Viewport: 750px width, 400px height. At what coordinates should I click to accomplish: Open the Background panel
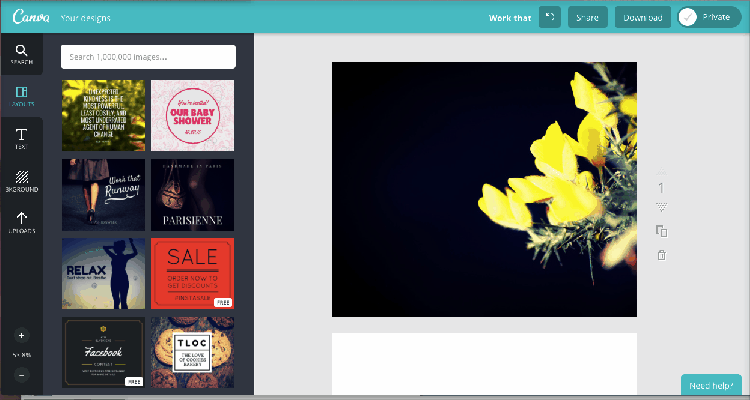pyautogui.click(x=21, y=180)
